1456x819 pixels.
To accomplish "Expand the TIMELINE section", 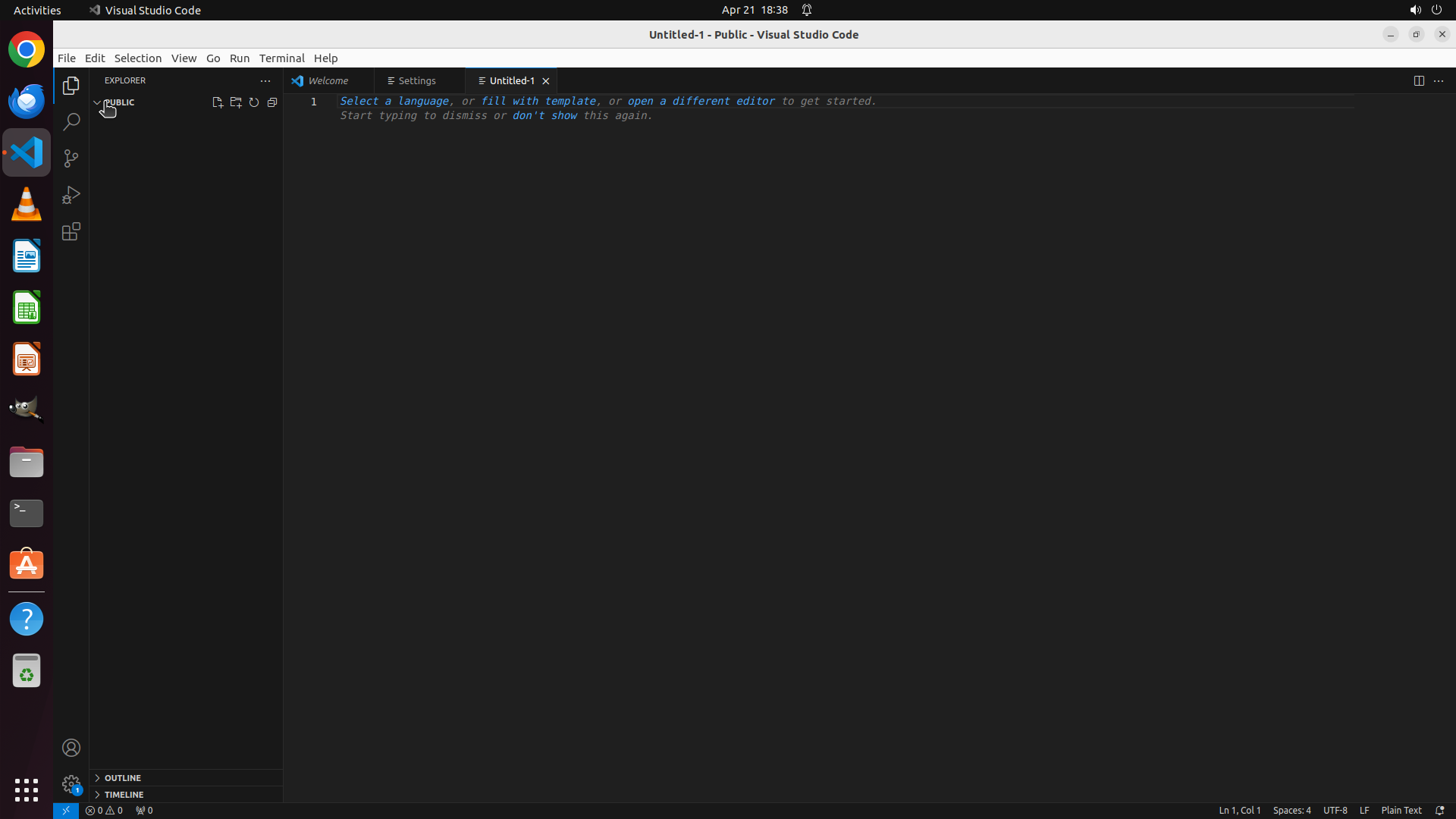I will (x=124, y=794).
